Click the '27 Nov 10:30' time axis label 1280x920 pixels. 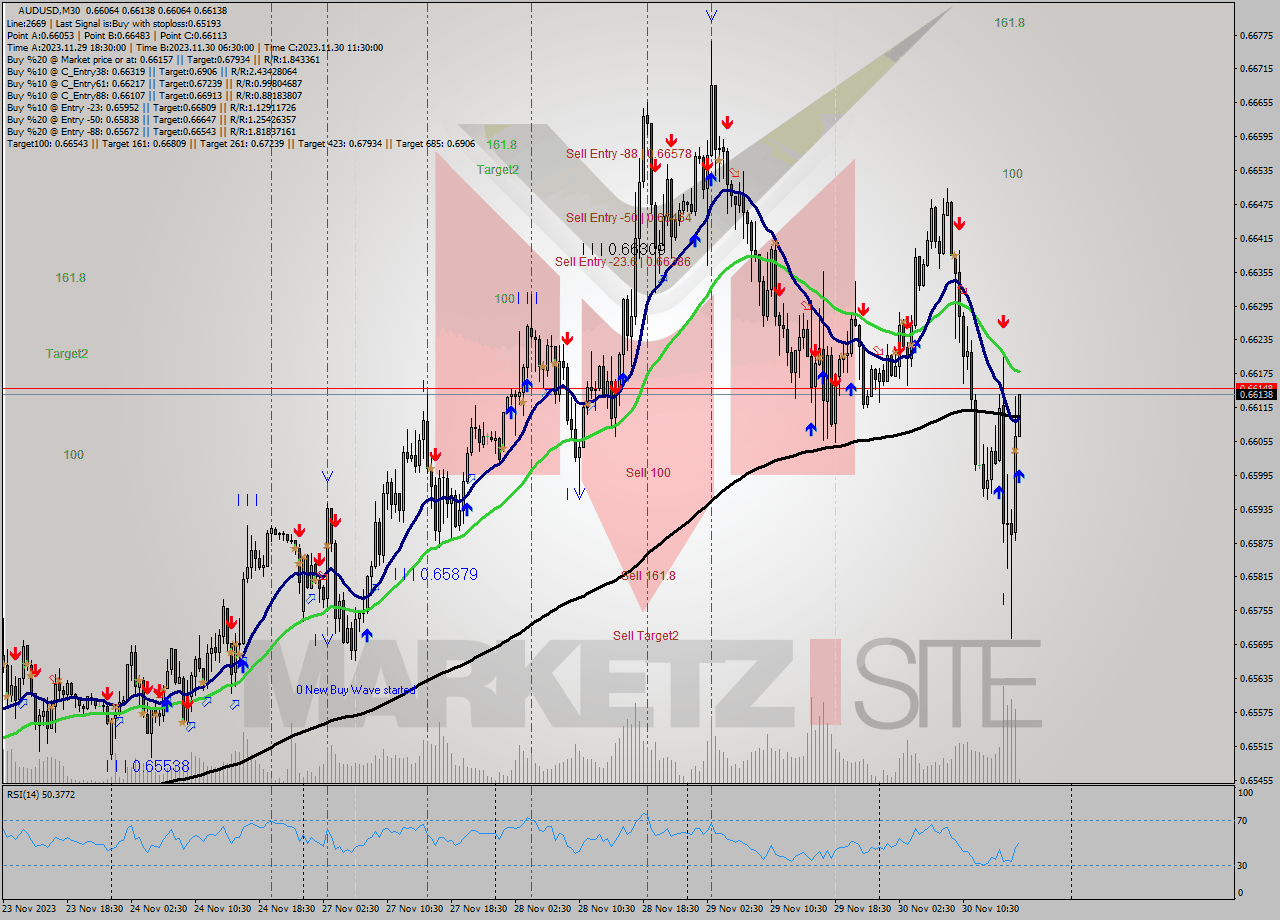click(x=417, y=909)
